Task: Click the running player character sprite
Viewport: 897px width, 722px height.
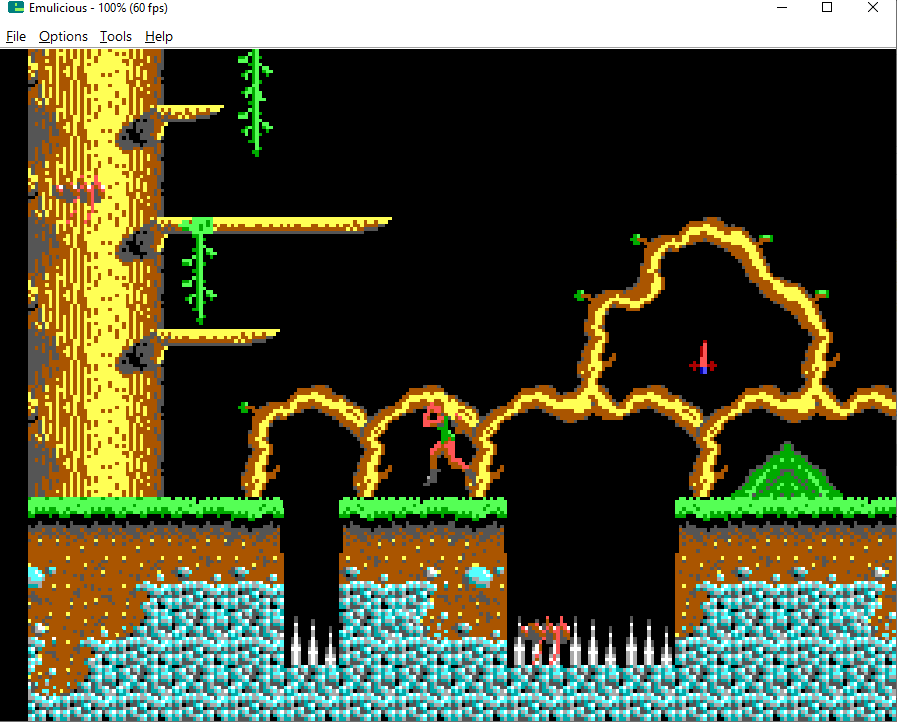Action: coord(447,444)
